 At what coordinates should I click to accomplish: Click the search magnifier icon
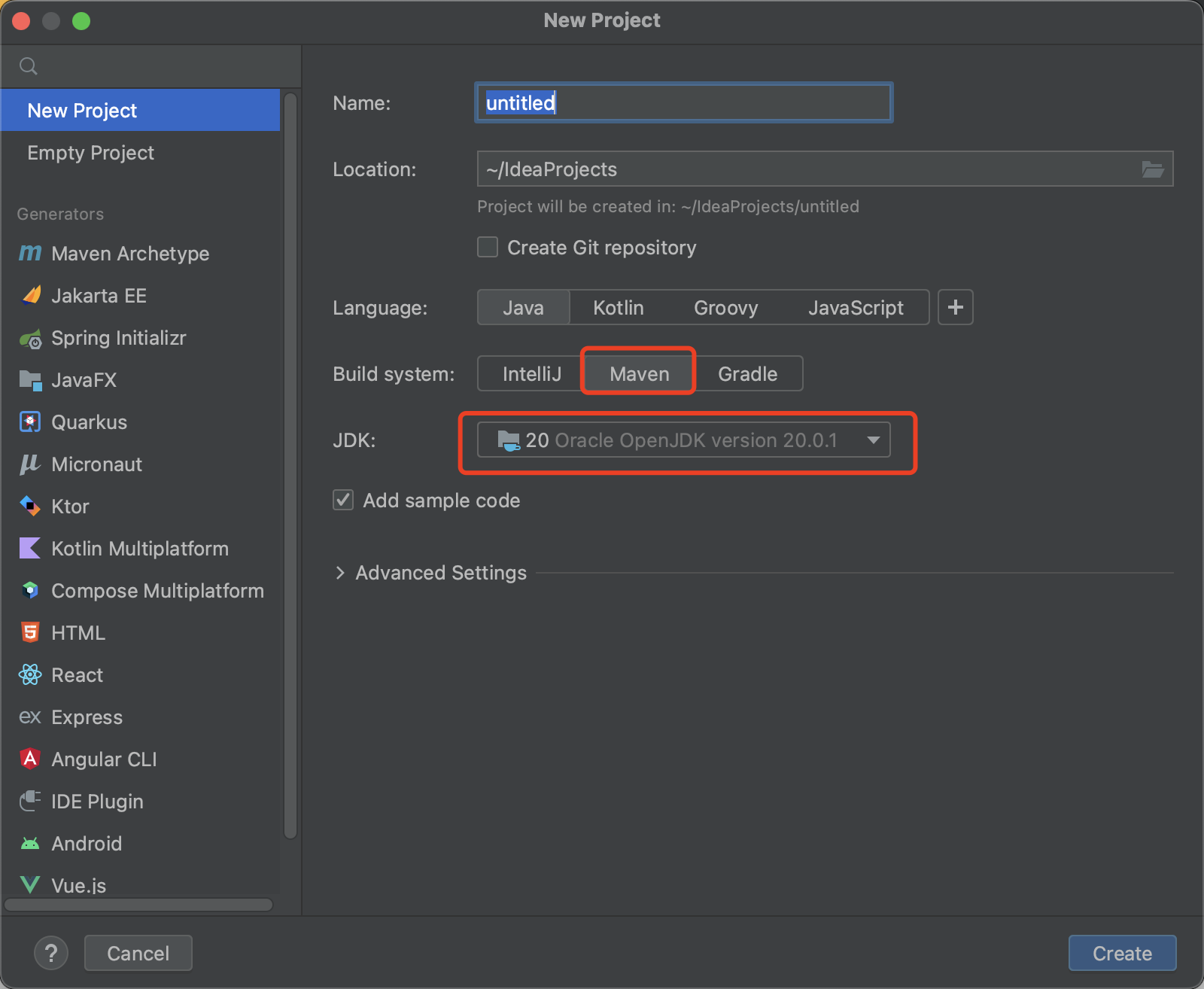coord(29,66)
